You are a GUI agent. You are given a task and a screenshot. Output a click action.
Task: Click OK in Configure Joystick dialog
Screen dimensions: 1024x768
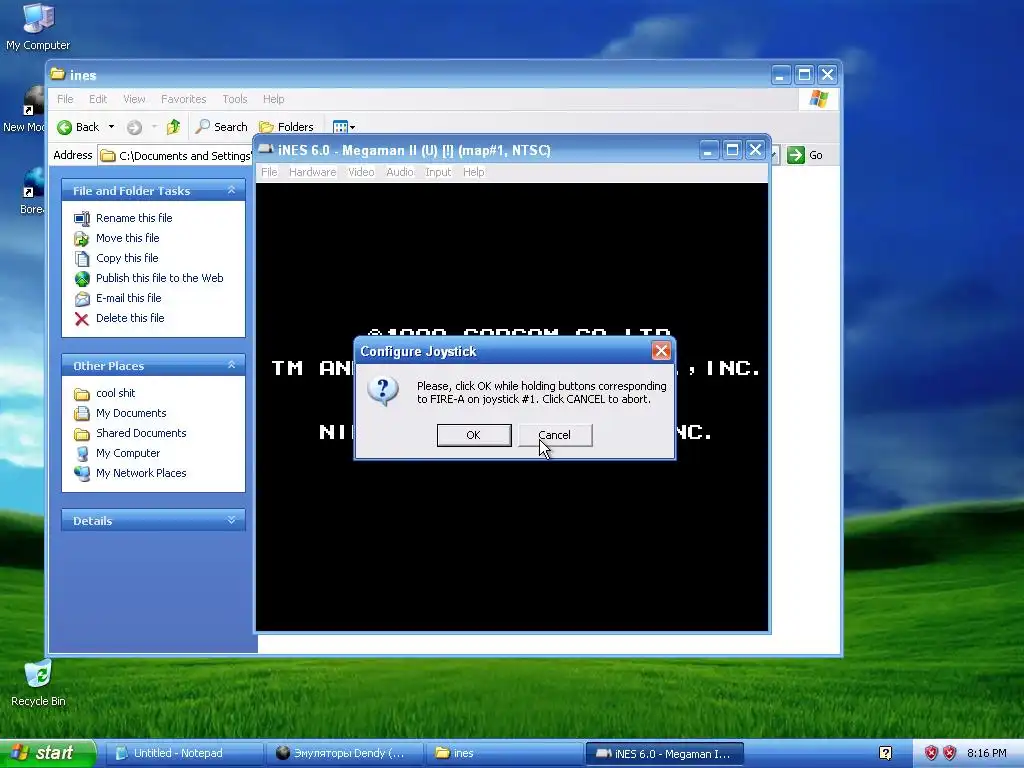click(473, 435)
